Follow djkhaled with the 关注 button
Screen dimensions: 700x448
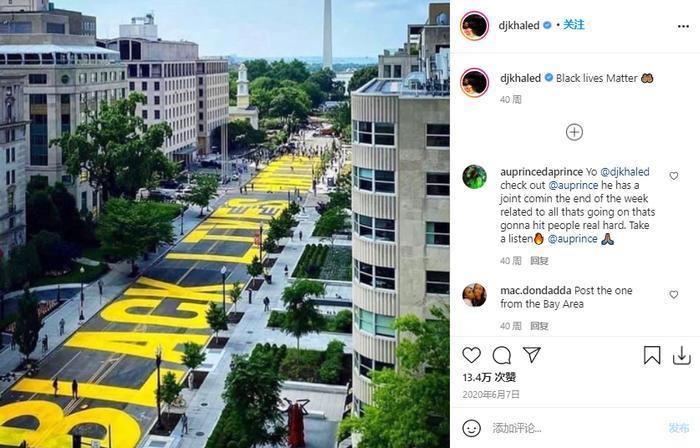574,25
